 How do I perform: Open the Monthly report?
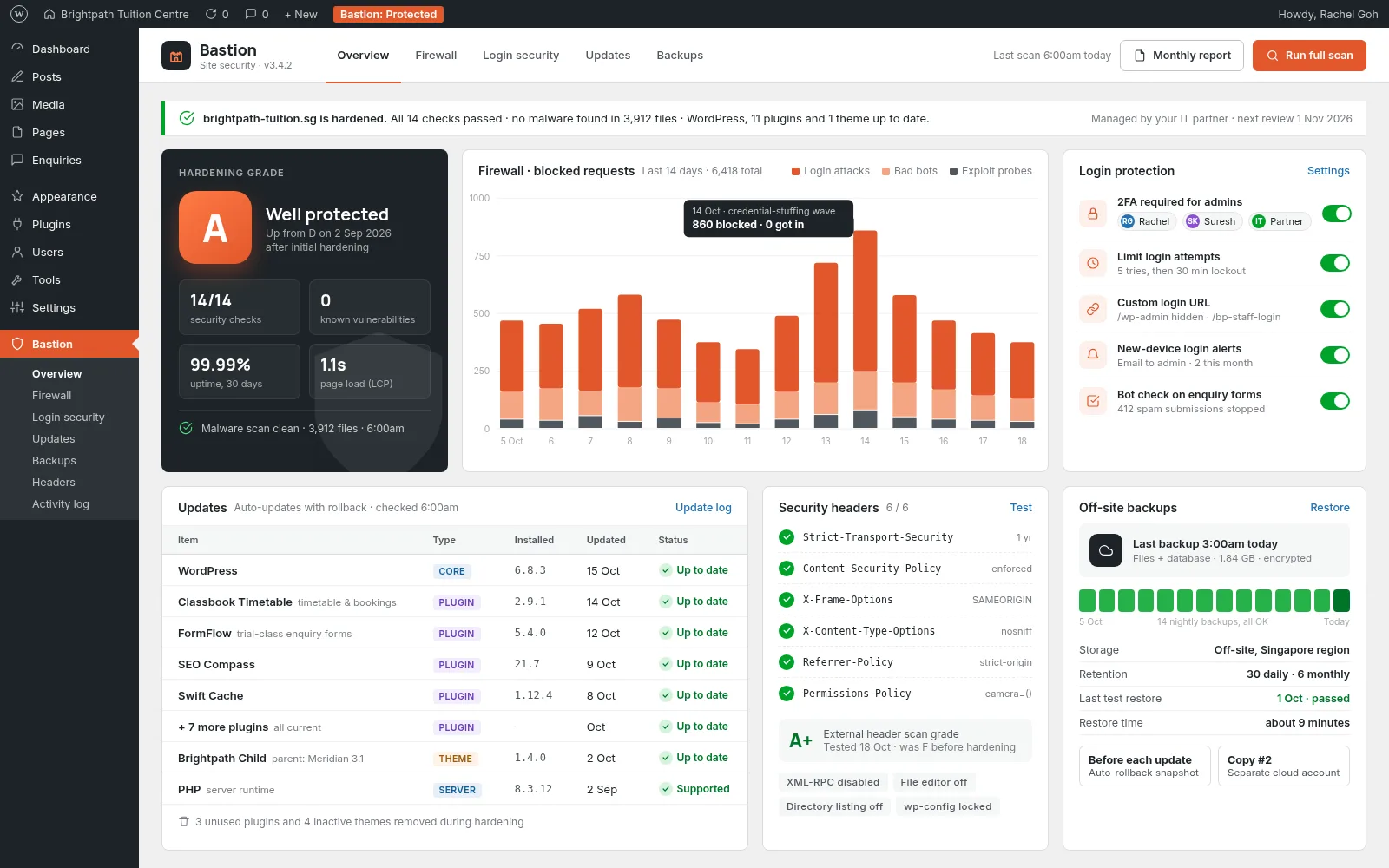click(1182, 56)
